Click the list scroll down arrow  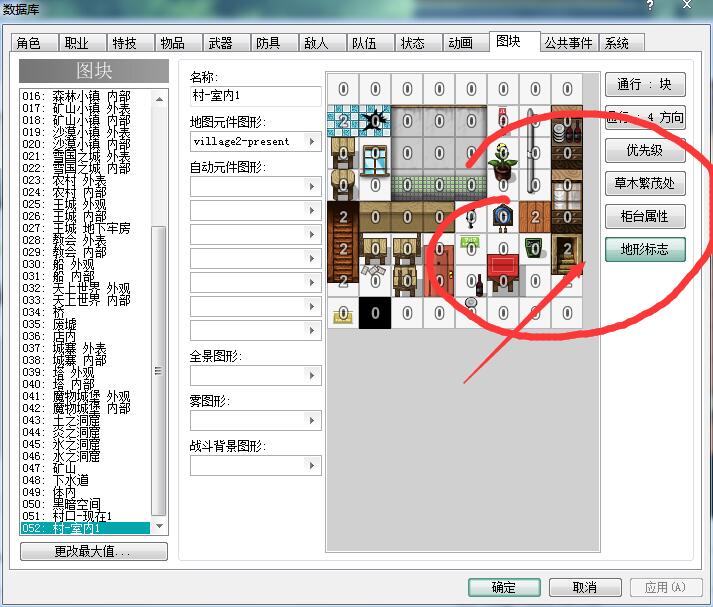[159, 526]
